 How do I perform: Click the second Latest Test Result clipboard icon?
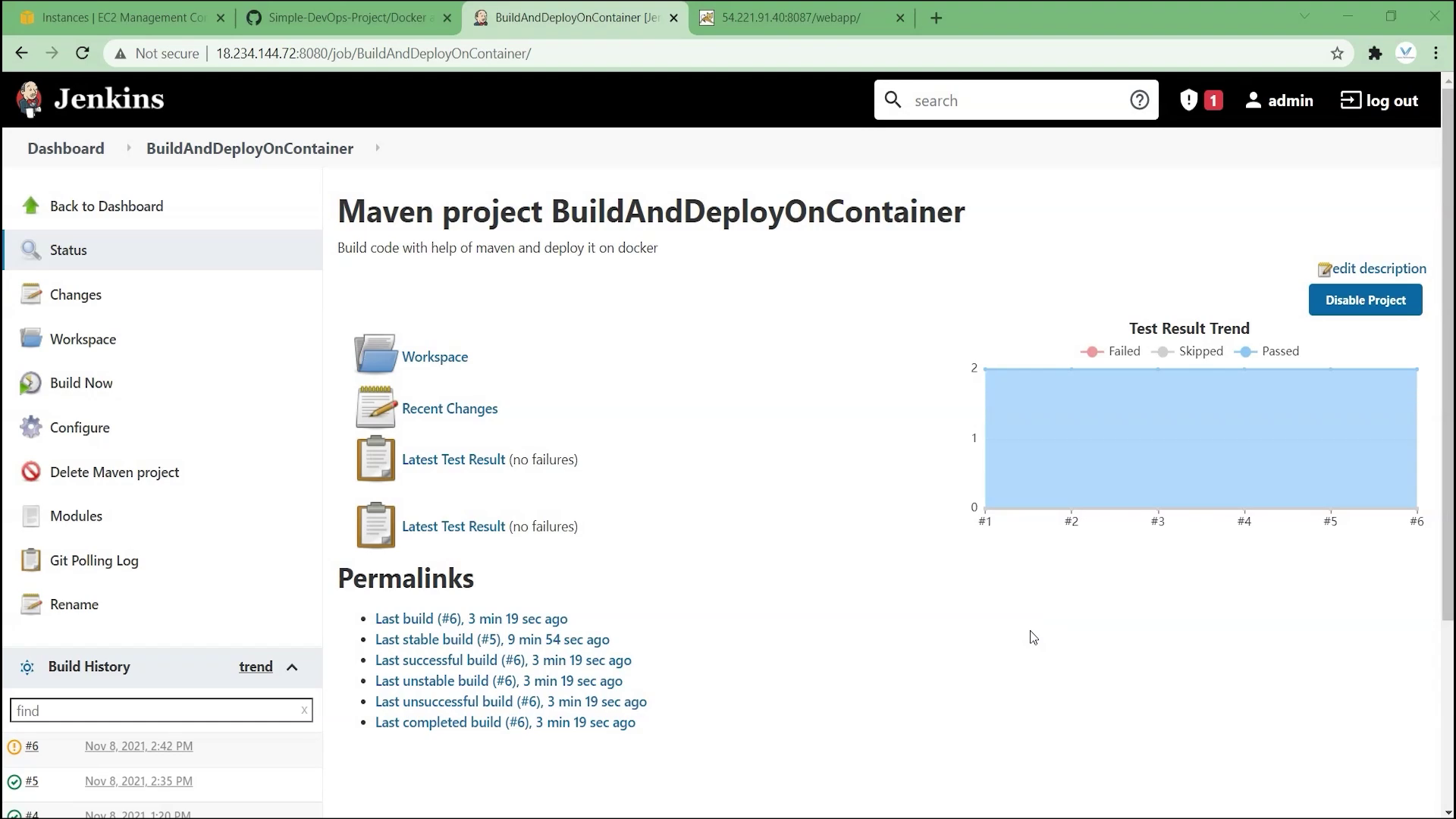click(x=376, y=526)
